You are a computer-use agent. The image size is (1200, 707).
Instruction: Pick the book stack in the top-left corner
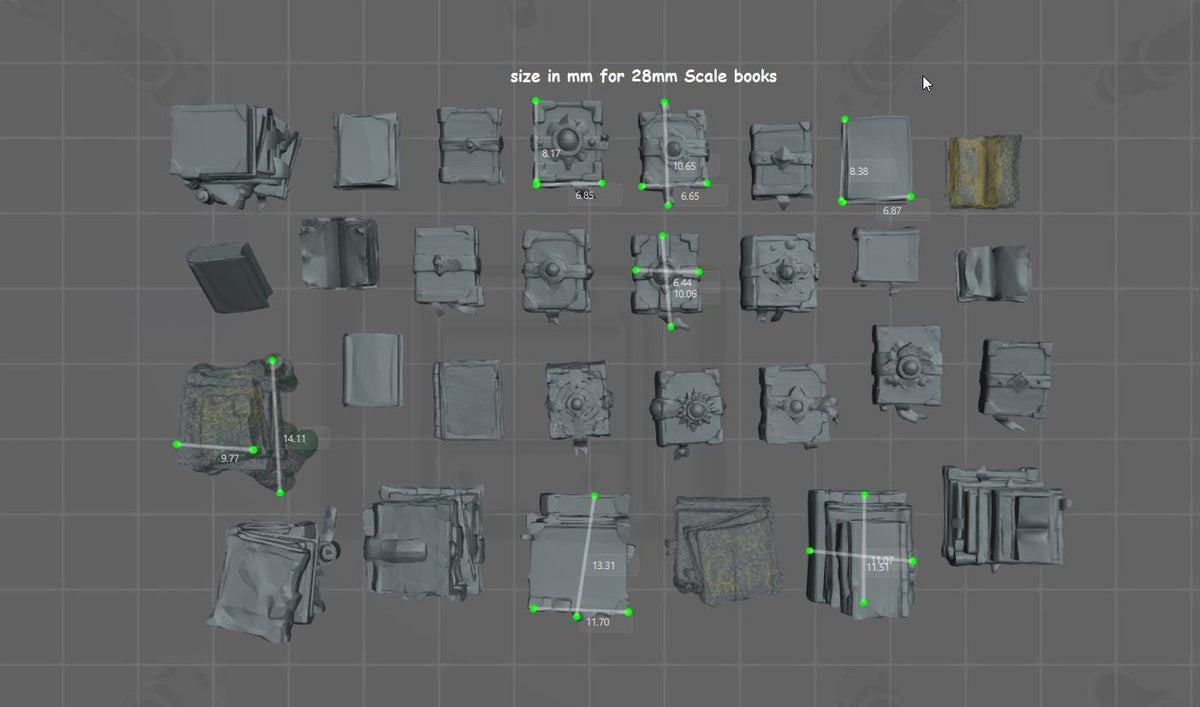[234, 155]
